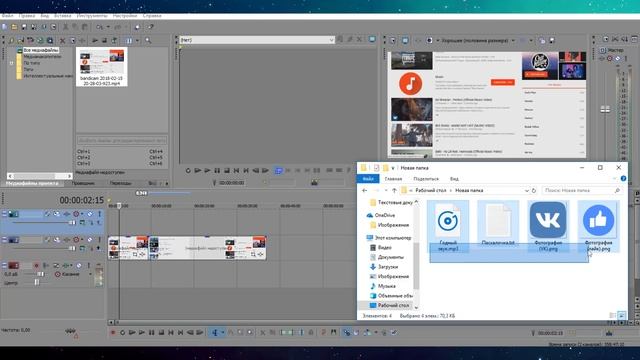Start recording with the red record button
The height and width of the screenshot is (360, 640).
pos(113,333)
